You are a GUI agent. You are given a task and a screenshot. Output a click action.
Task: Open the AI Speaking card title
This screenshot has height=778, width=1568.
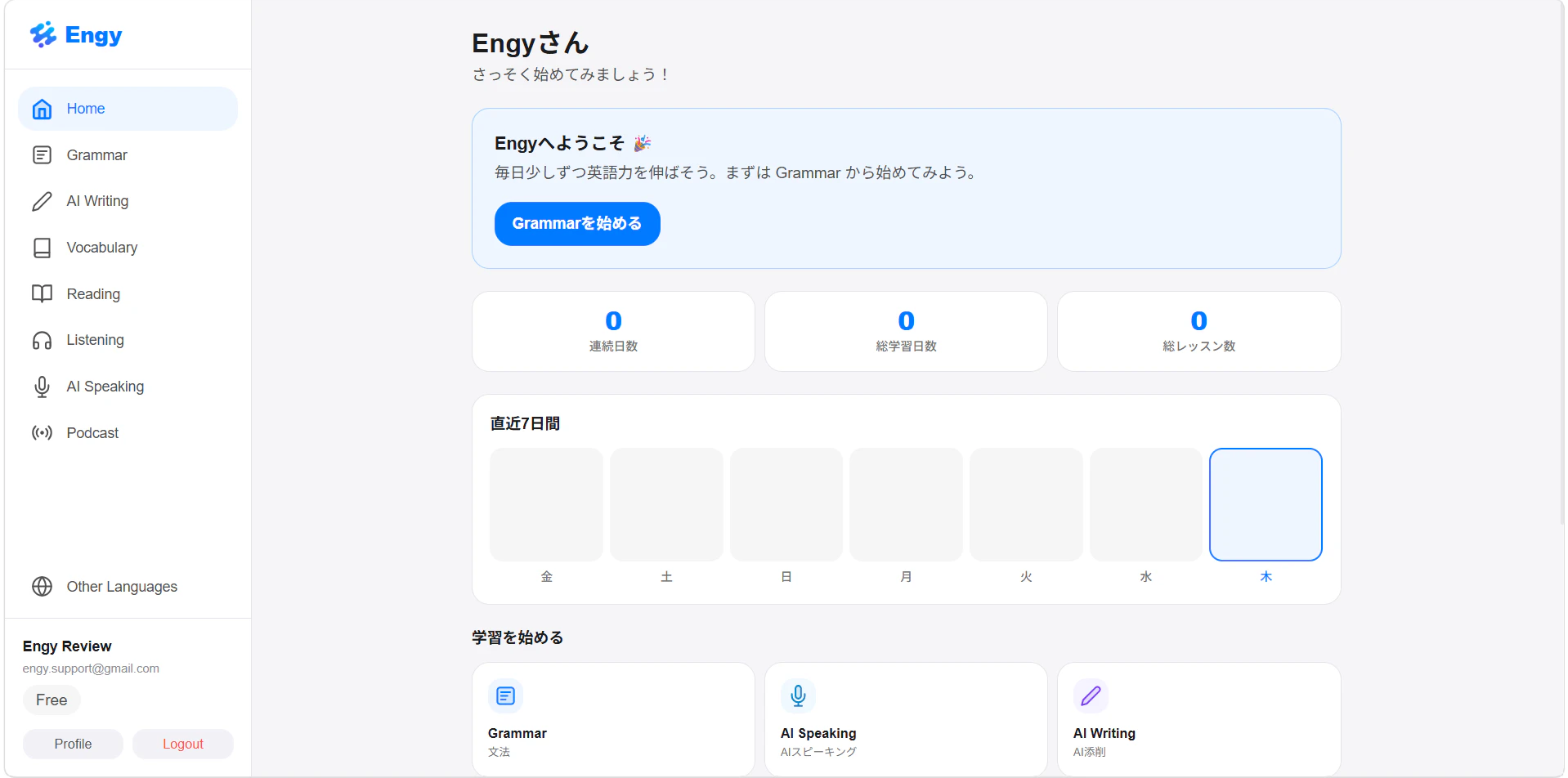(818, 734)
